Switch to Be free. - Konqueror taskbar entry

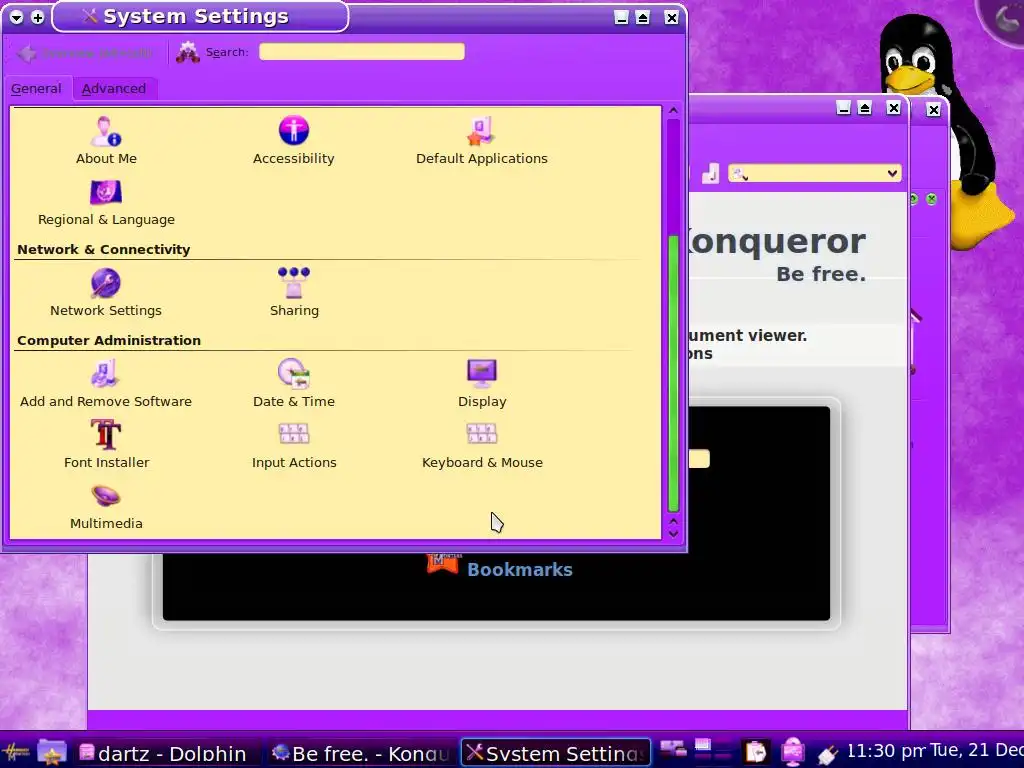click(362, 754)
